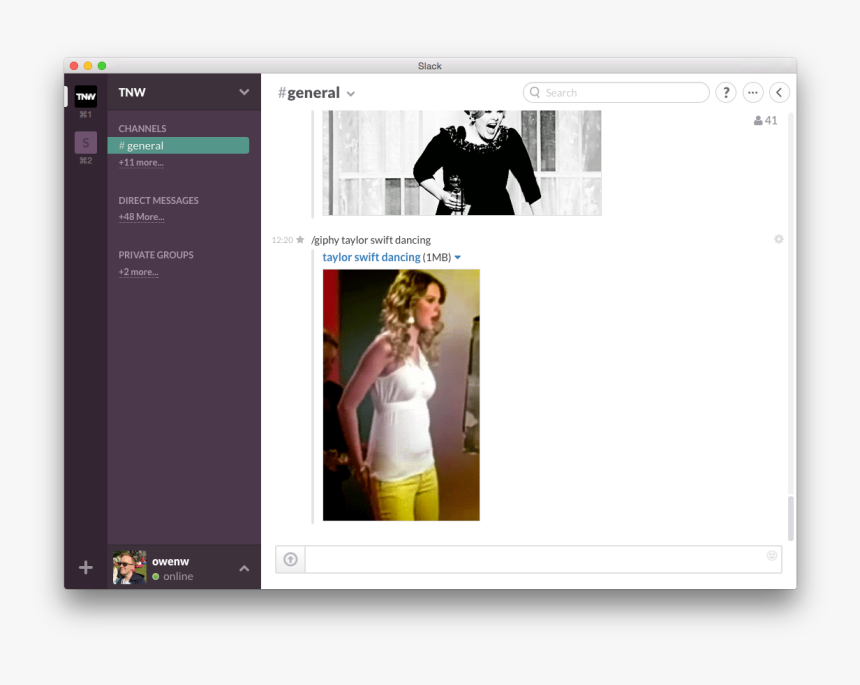
Task: Click the TNW team name header
Action: pos(132,92)
